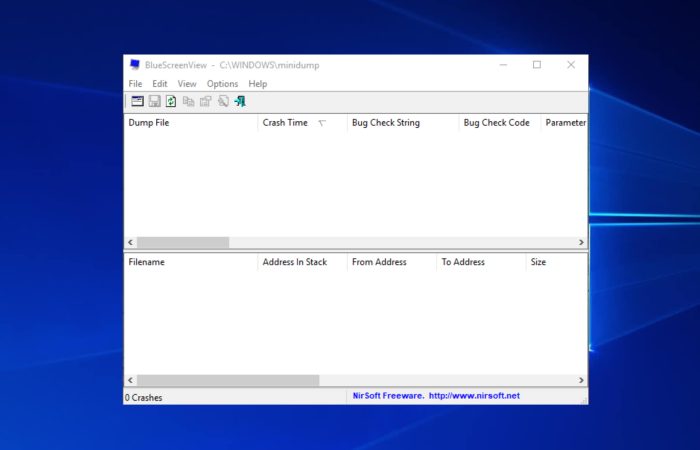The image size is (700, 450).
Task: Click lower pane scrollbar left arrow
Action: [x=130, y=380]
